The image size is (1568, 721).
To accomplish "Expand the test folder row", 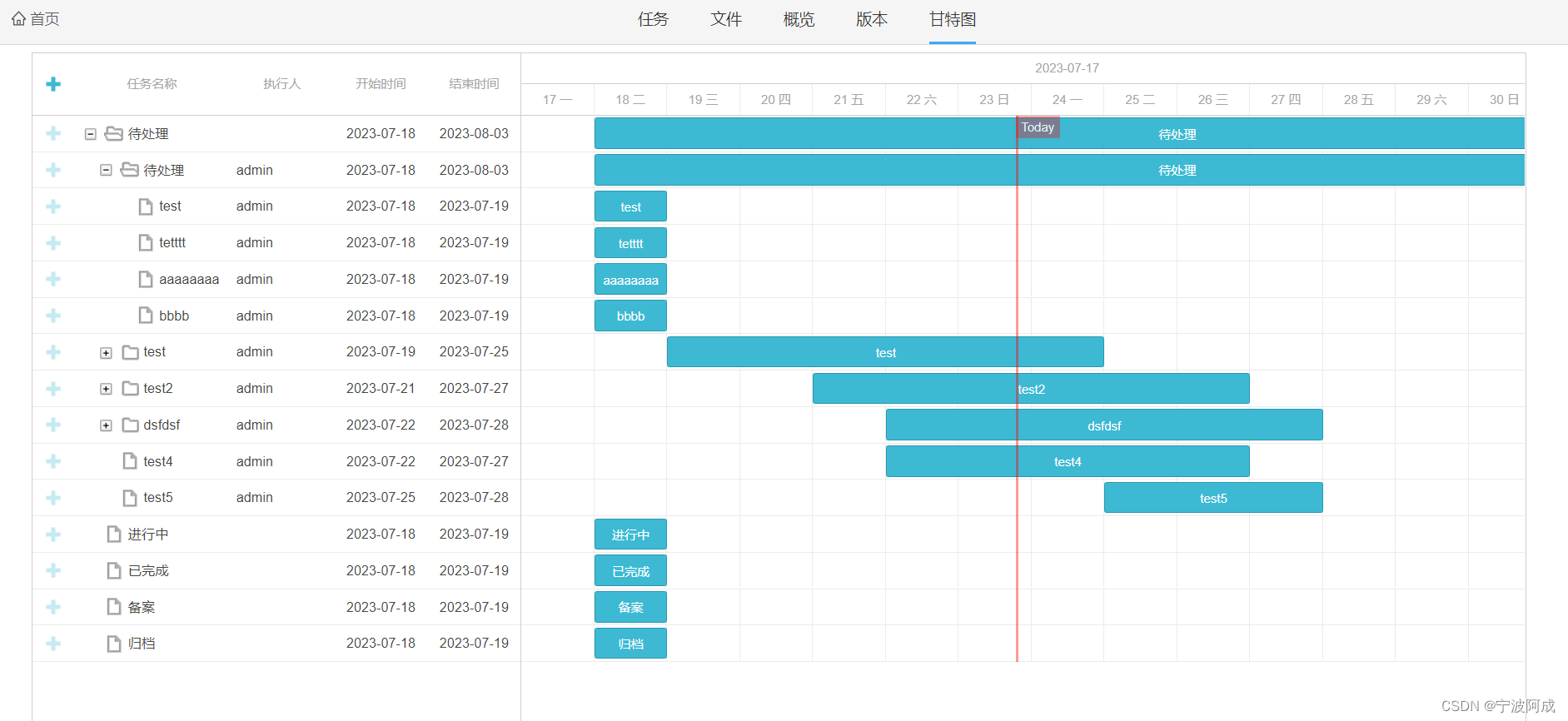I will [106, 353].
